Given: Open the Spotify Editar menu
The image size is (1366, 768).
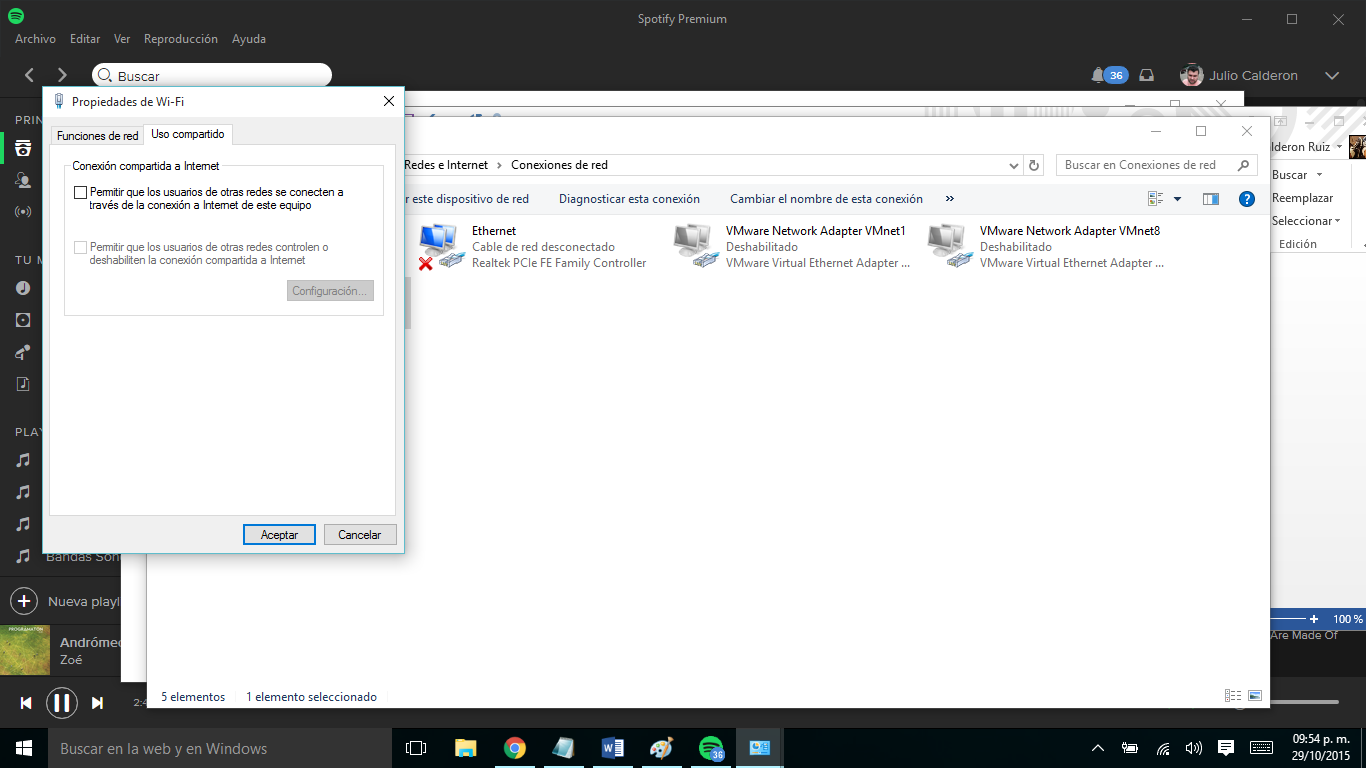Looking at the screenshot, I should [85, 39].
